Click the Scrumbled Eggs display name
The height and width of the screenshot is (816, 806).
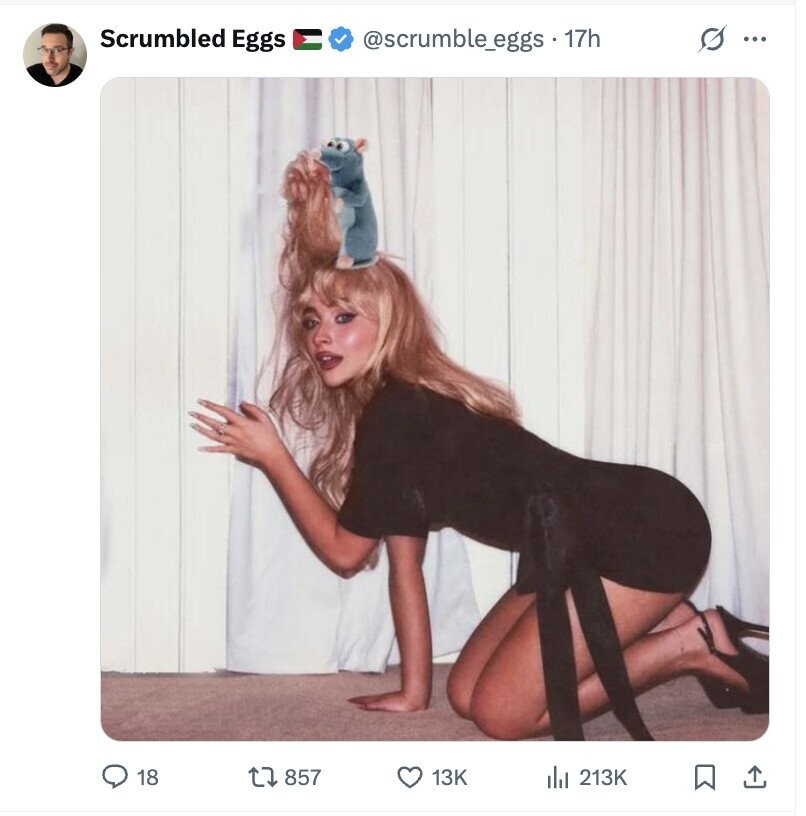point(193,39)
